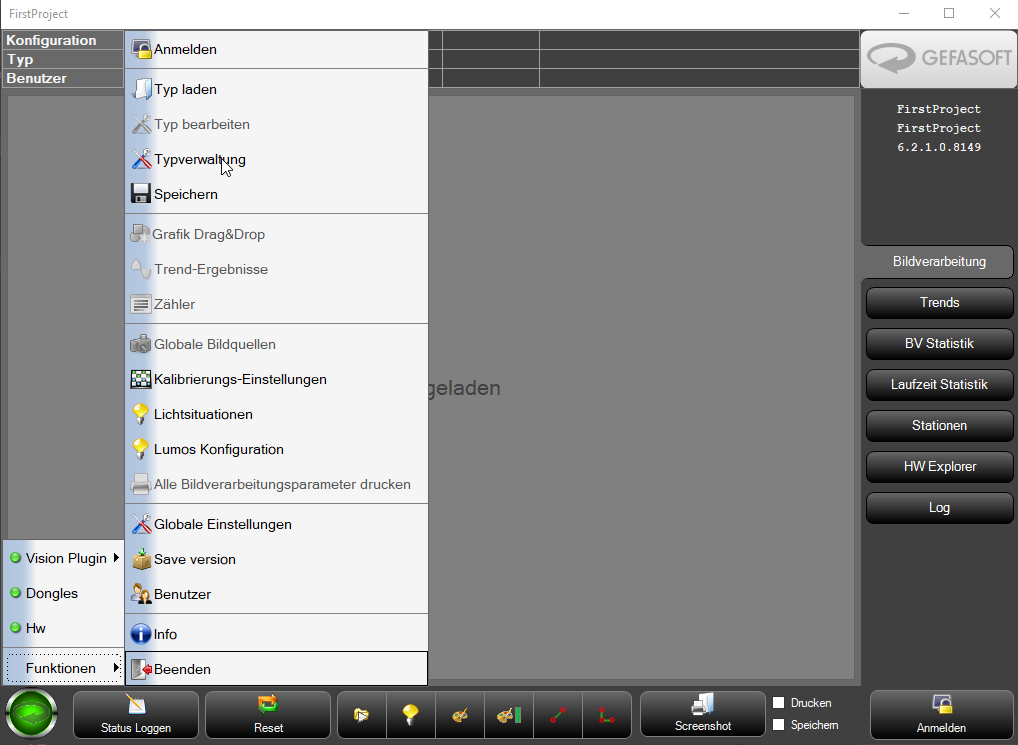Click the blue info icon beside Info
1018x745 pixels.
[x=141, y=634]
